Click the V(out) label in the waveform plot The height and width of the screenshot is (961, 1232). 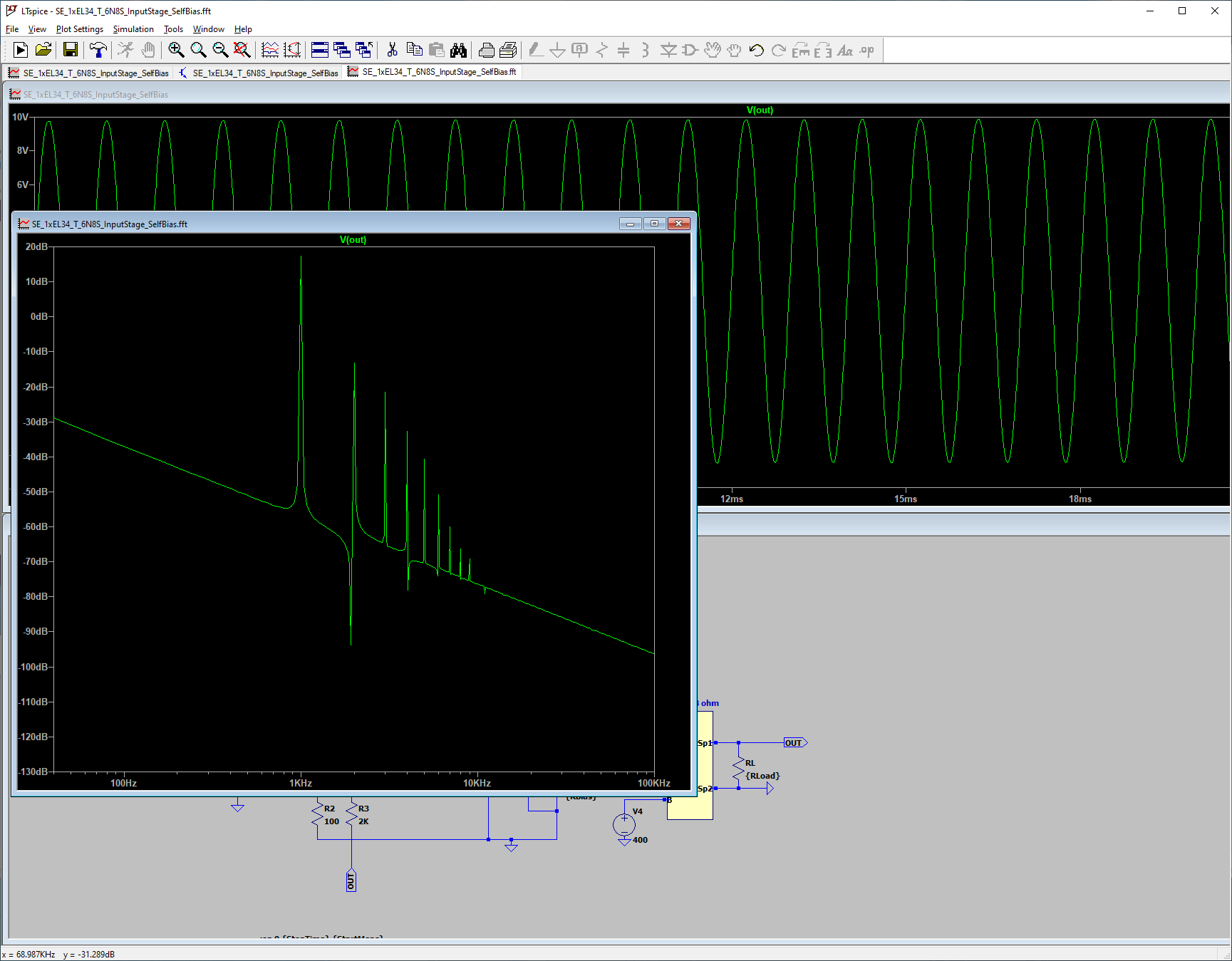click(760, 110)
